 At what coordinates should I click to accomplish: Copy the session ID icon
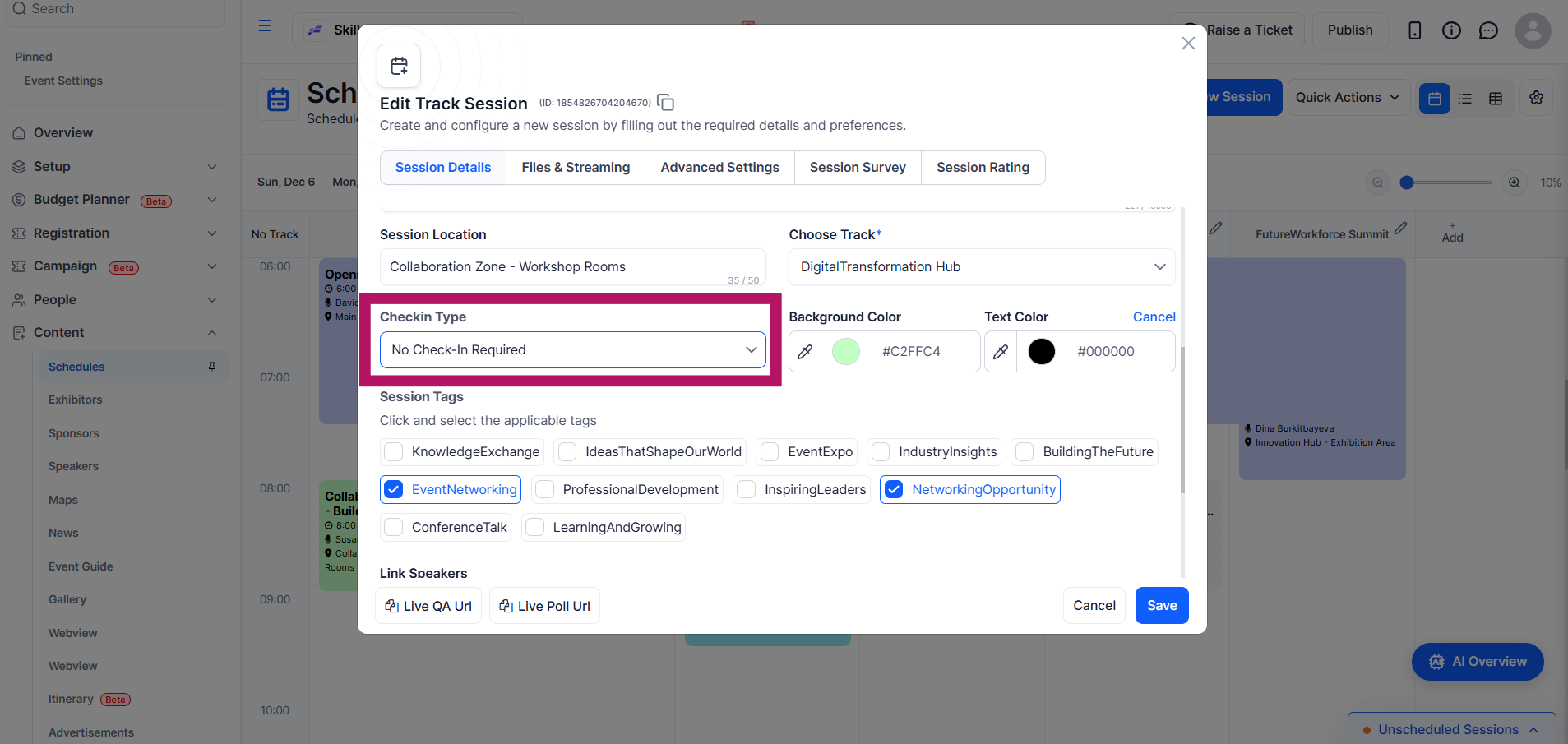(666, 103)
